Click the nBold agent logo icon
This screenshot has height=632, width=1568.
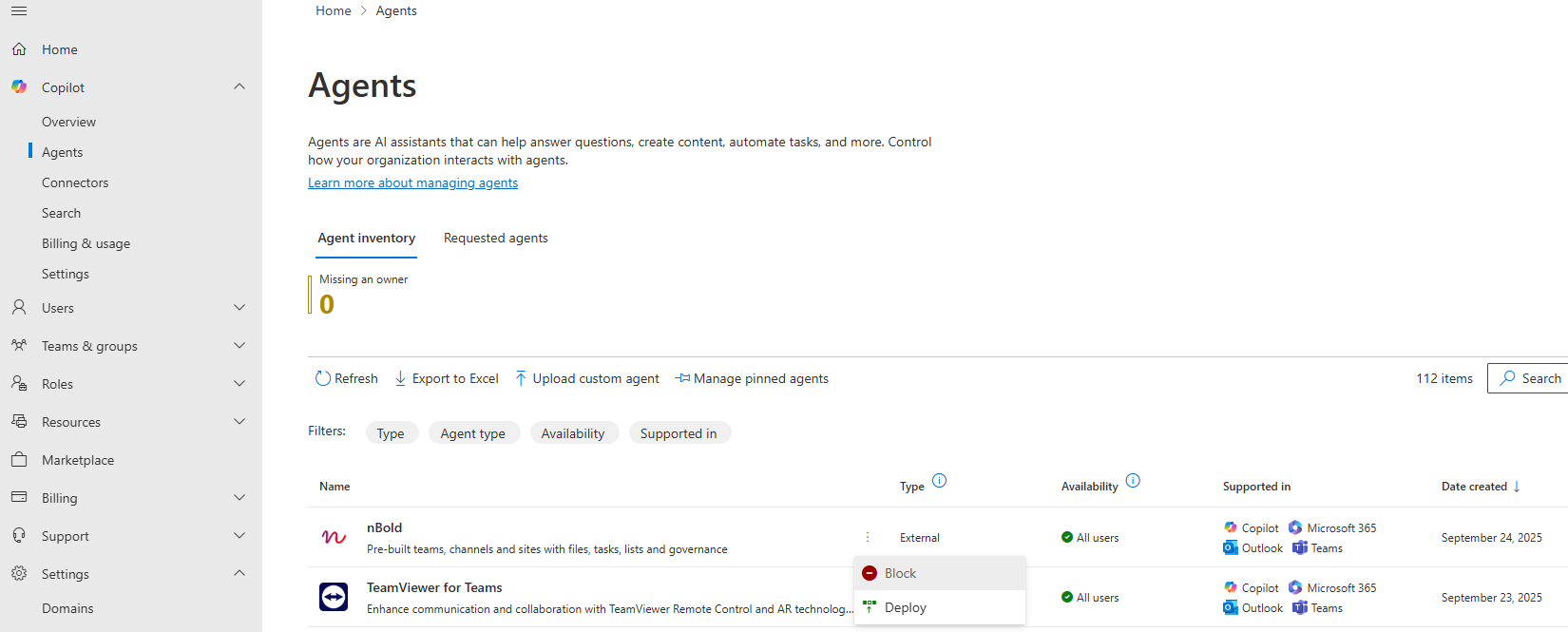pos(334,537)
